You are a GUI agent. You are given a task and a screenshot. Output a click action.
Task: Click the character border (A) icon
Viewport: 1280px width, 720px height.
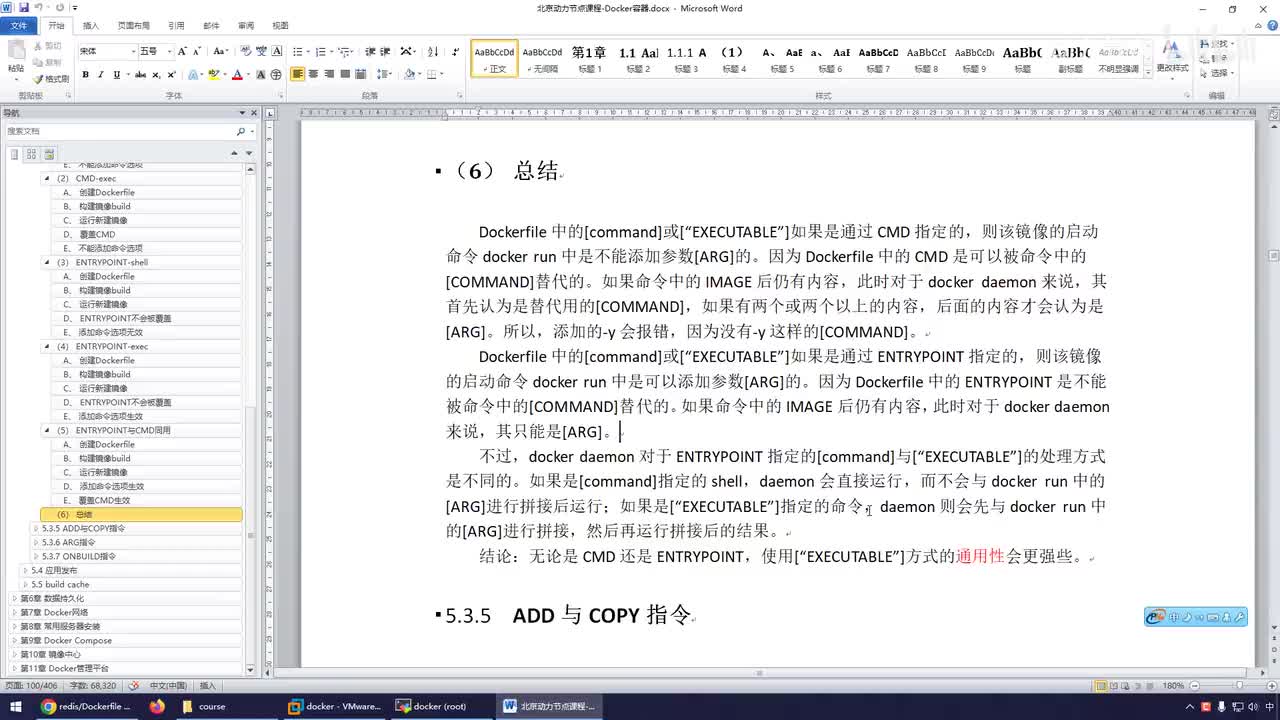tap(275, 51)
